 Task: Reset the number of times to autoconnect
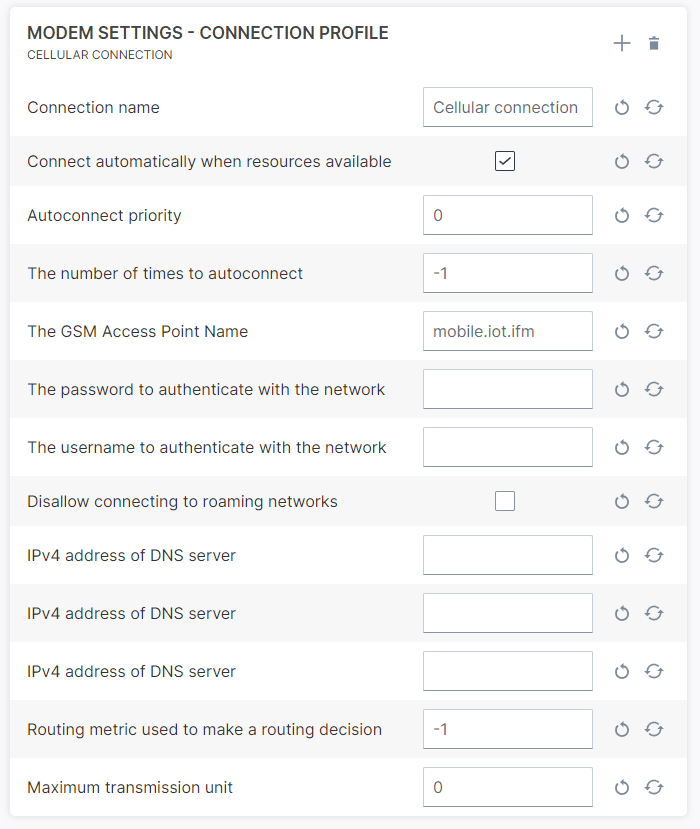[x=622, y=273]
